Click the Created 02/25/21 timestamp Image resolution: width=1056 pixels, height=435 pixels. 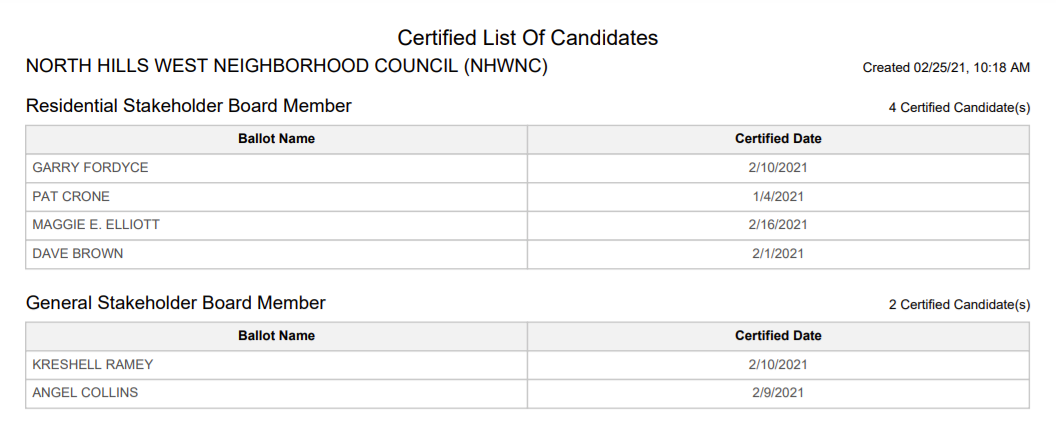click(x=946, y=67)
